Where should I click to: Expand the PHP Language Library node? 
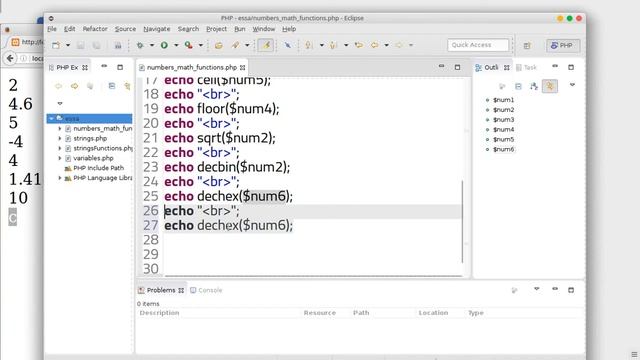pyautogui.click(x=60, y=178)
